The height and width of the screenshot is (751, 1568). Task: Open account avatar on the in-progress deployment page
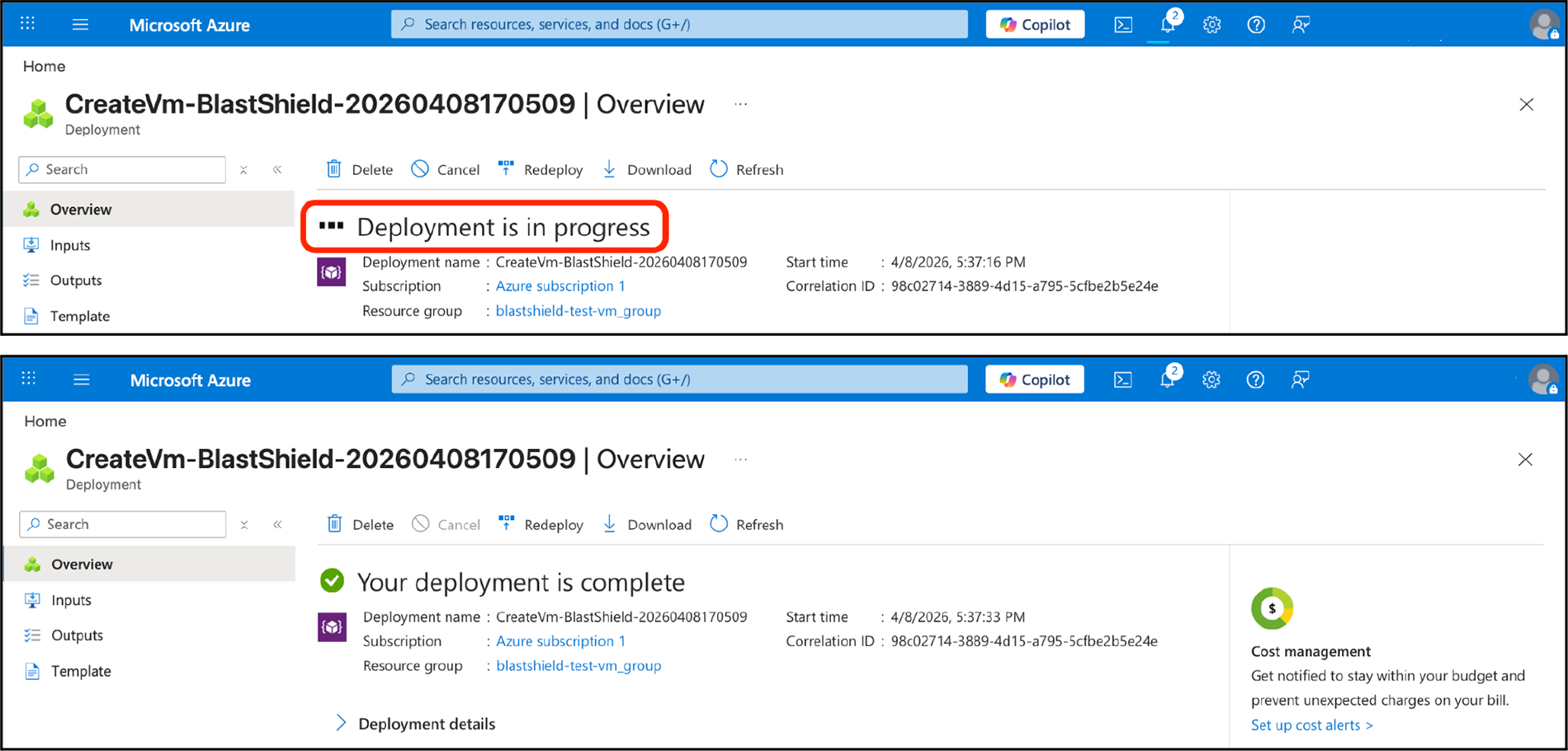pyautogui.click(x=1544, y=25)
